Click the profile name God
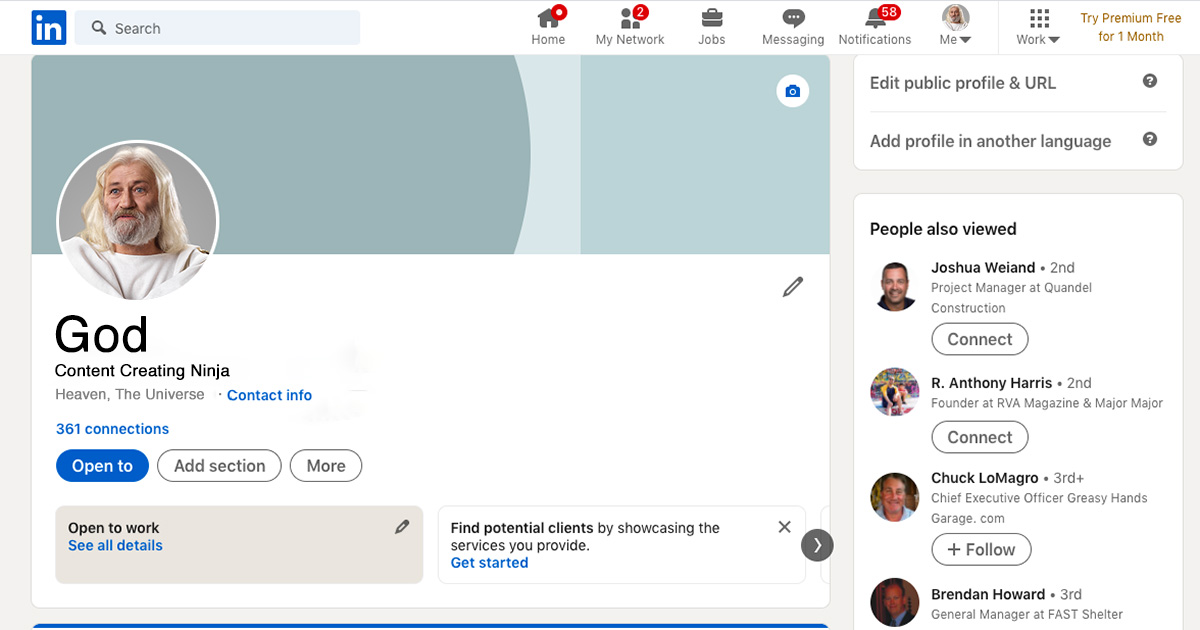This screenshot has width=1200, height=630. (101, 335)
